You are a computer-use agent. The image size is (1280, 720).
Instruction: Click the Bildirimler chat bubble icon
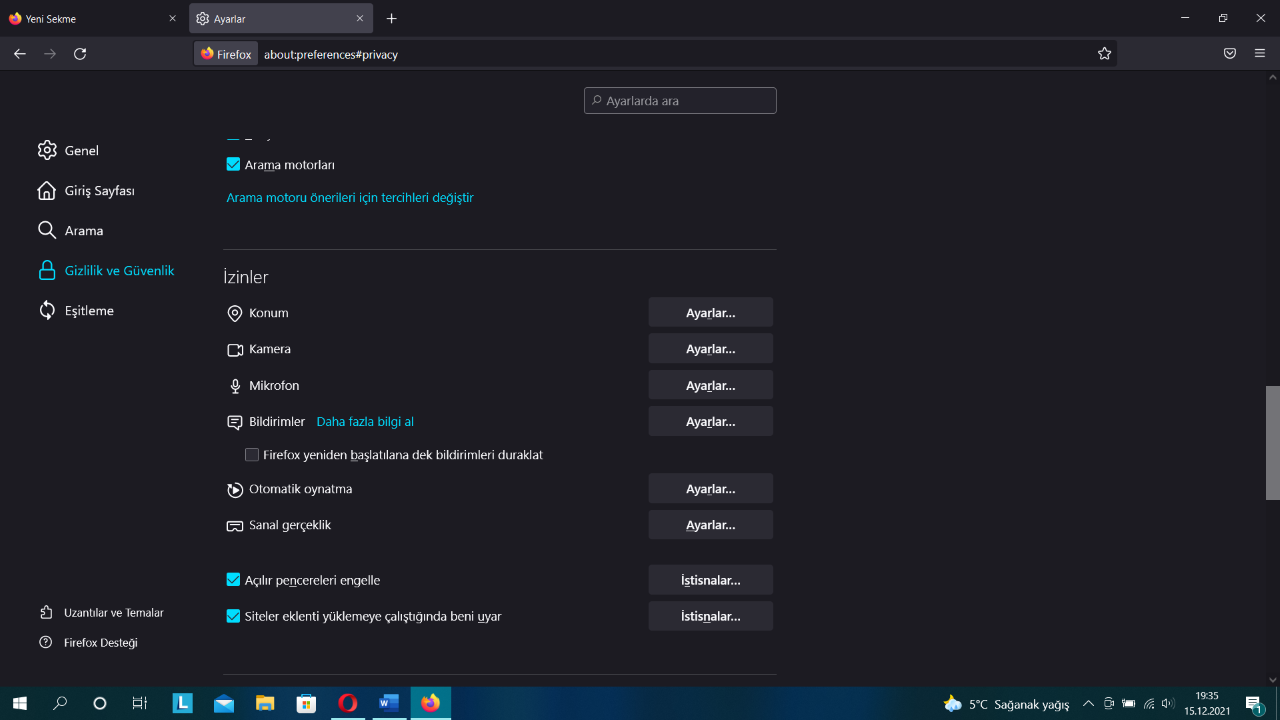(x=235, y=422)
